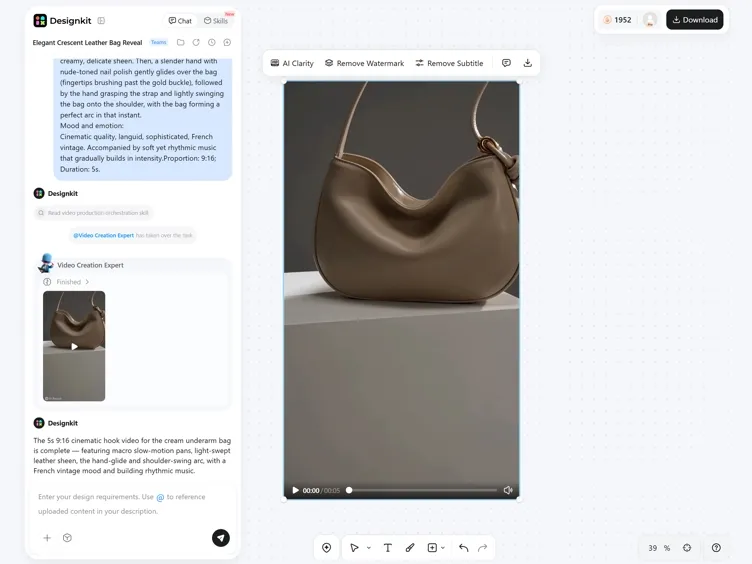Mute the video with speaker icon
Image resolution: width=752 pixels, height=564 pixels.
[x=508, y=490]
